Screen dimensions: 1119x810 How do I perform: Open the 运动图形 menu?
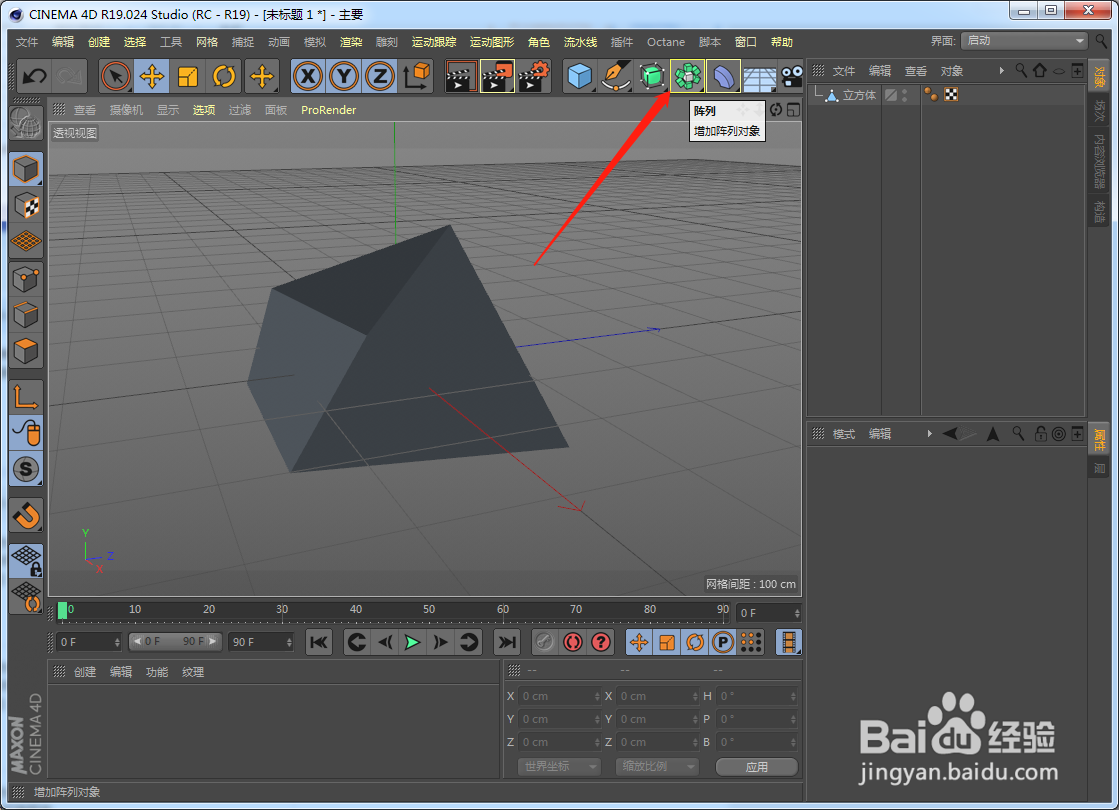(x=492, y=42)
